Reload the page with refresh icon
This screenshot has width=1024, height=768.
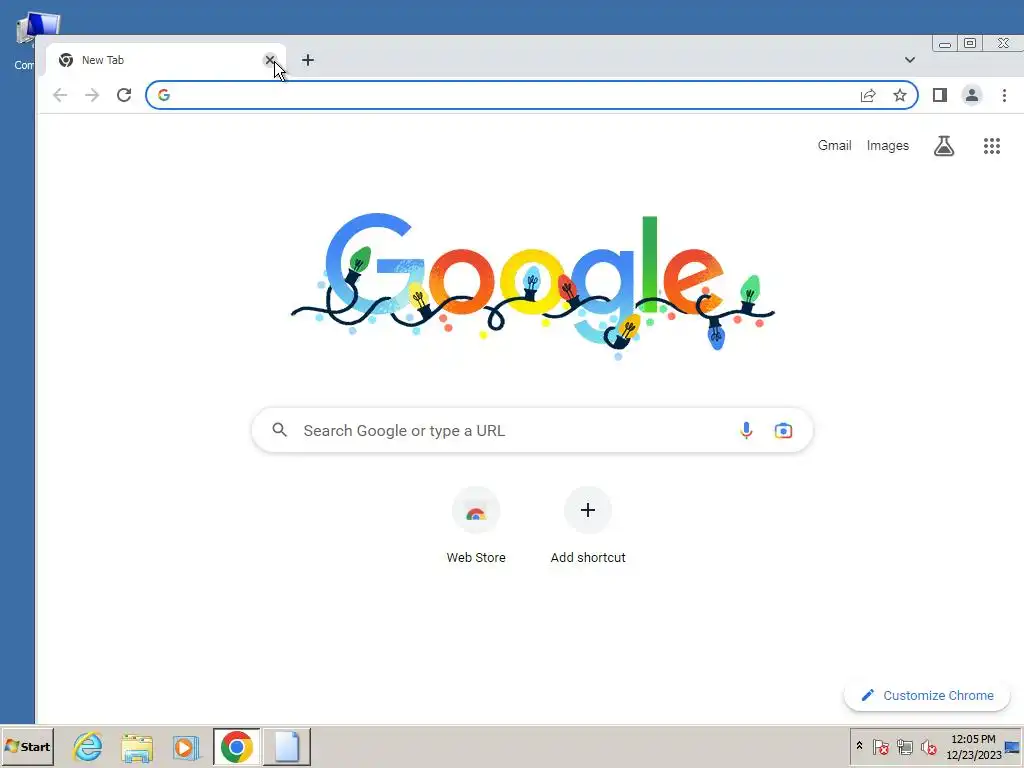(124, 95)
